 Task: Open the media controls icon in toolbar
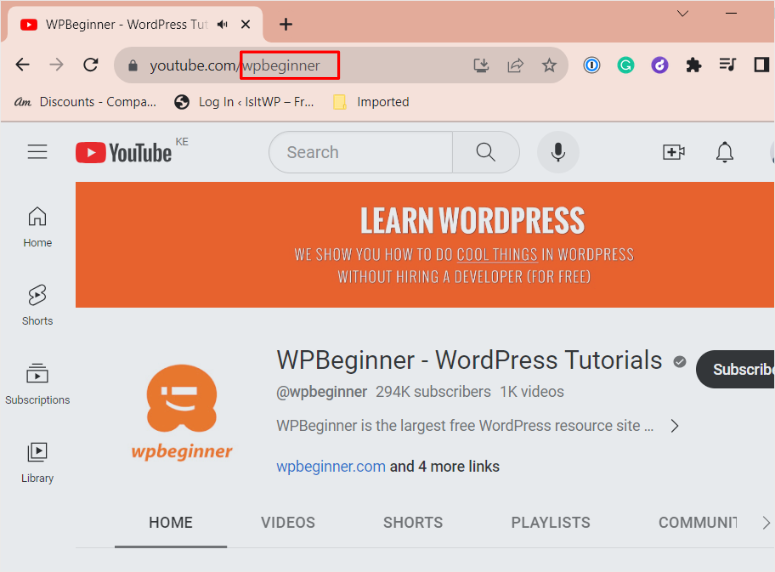click(727, 65)
